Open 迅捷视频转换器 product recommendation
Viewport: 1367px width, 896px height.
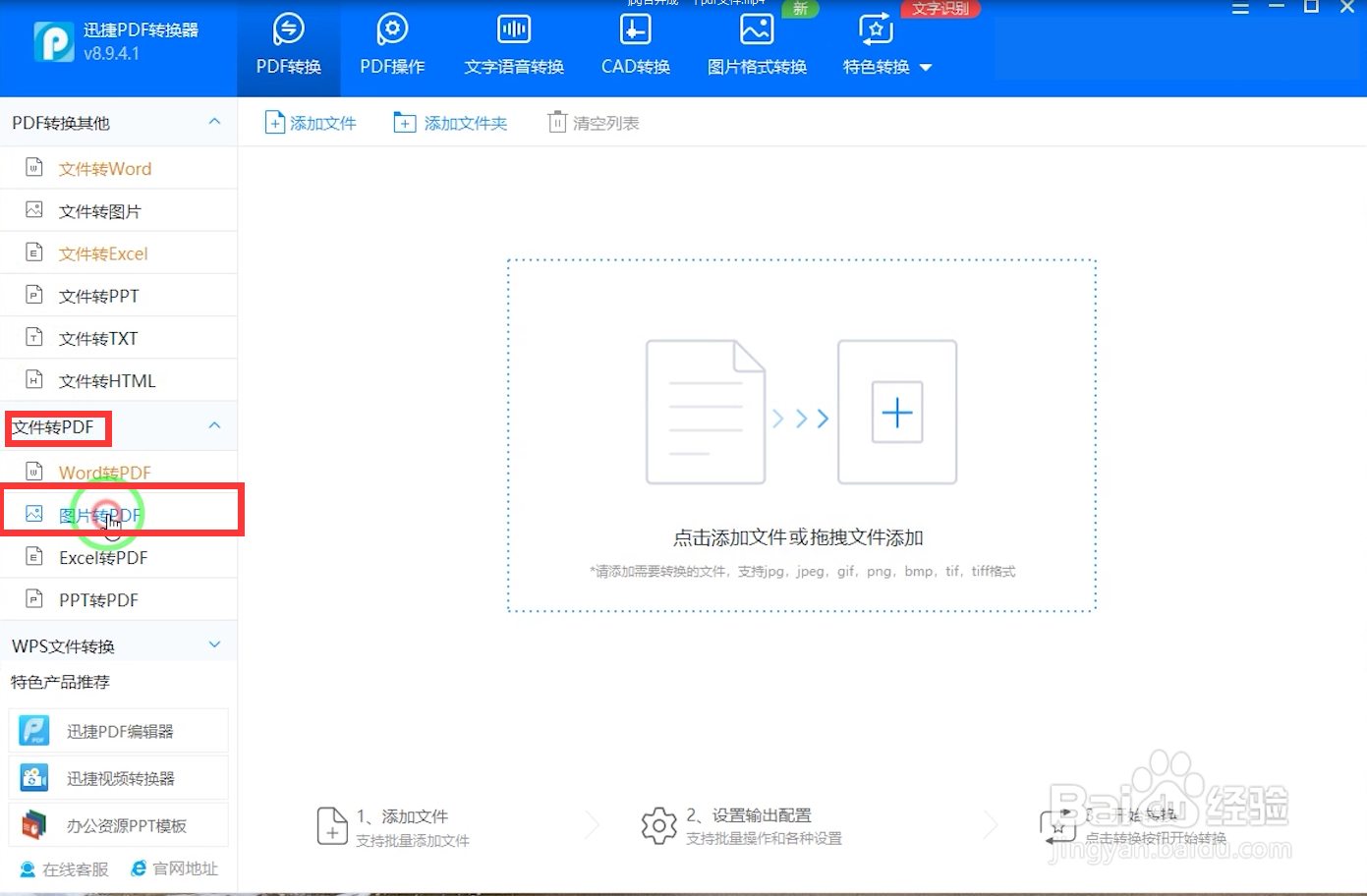(118, 778)
